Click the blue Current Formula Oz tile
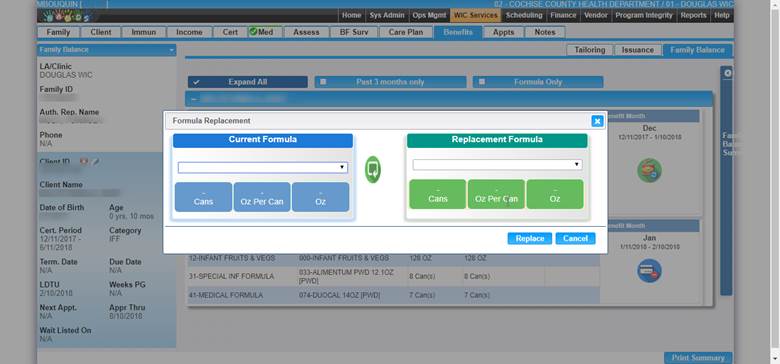Image resolution: width=780 pixels, height=364 pixels. [x=320, y=197]
